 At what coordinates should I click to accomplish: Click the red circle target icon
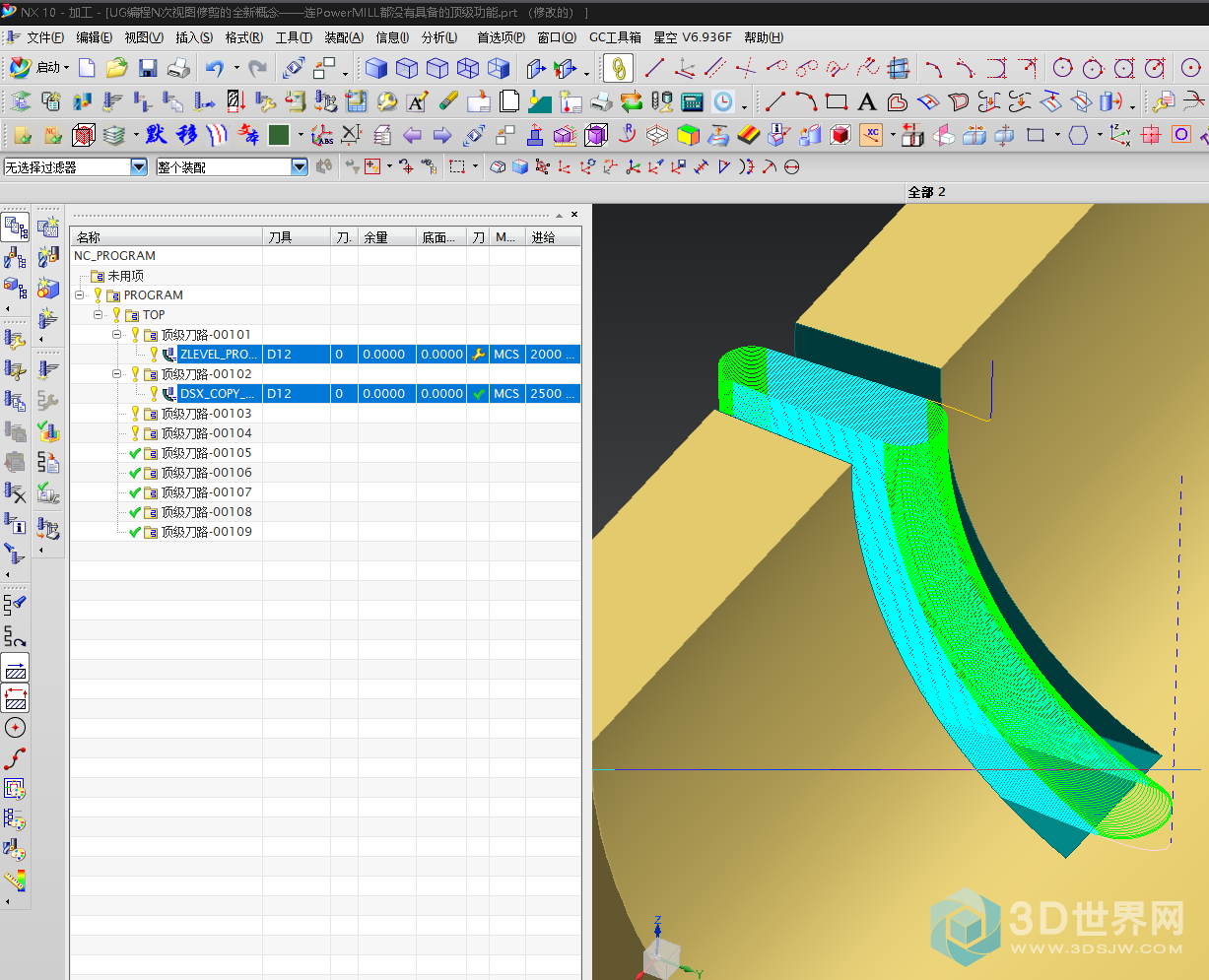[x=15, y=728]
